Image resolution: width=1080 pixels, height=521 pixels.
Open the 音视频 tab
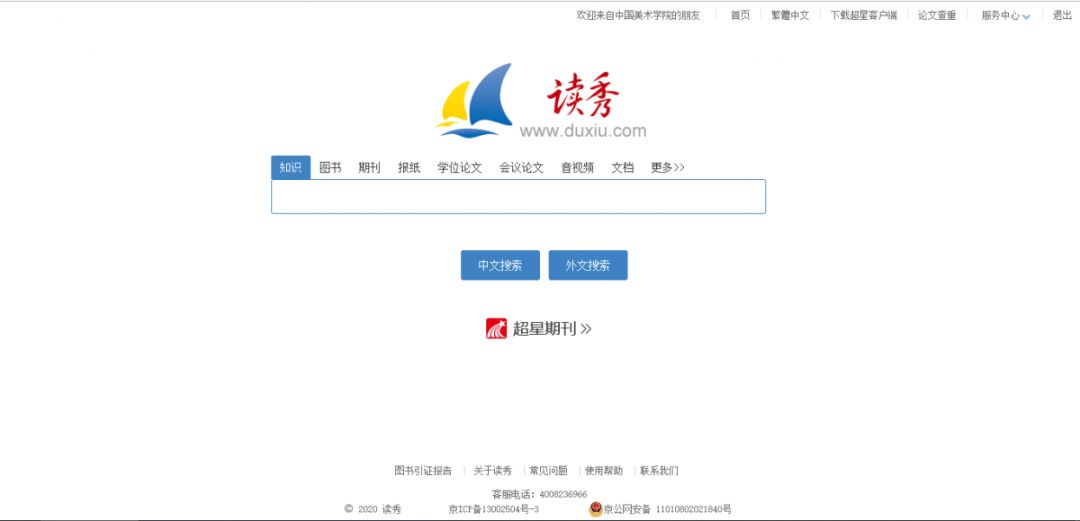577,167
